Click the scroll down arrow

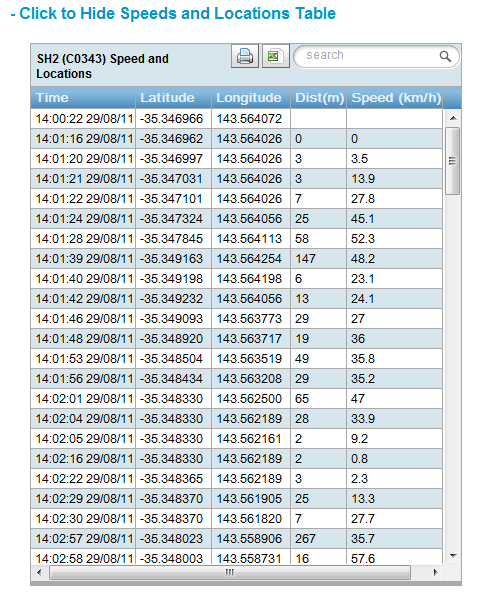coord(453,556)
